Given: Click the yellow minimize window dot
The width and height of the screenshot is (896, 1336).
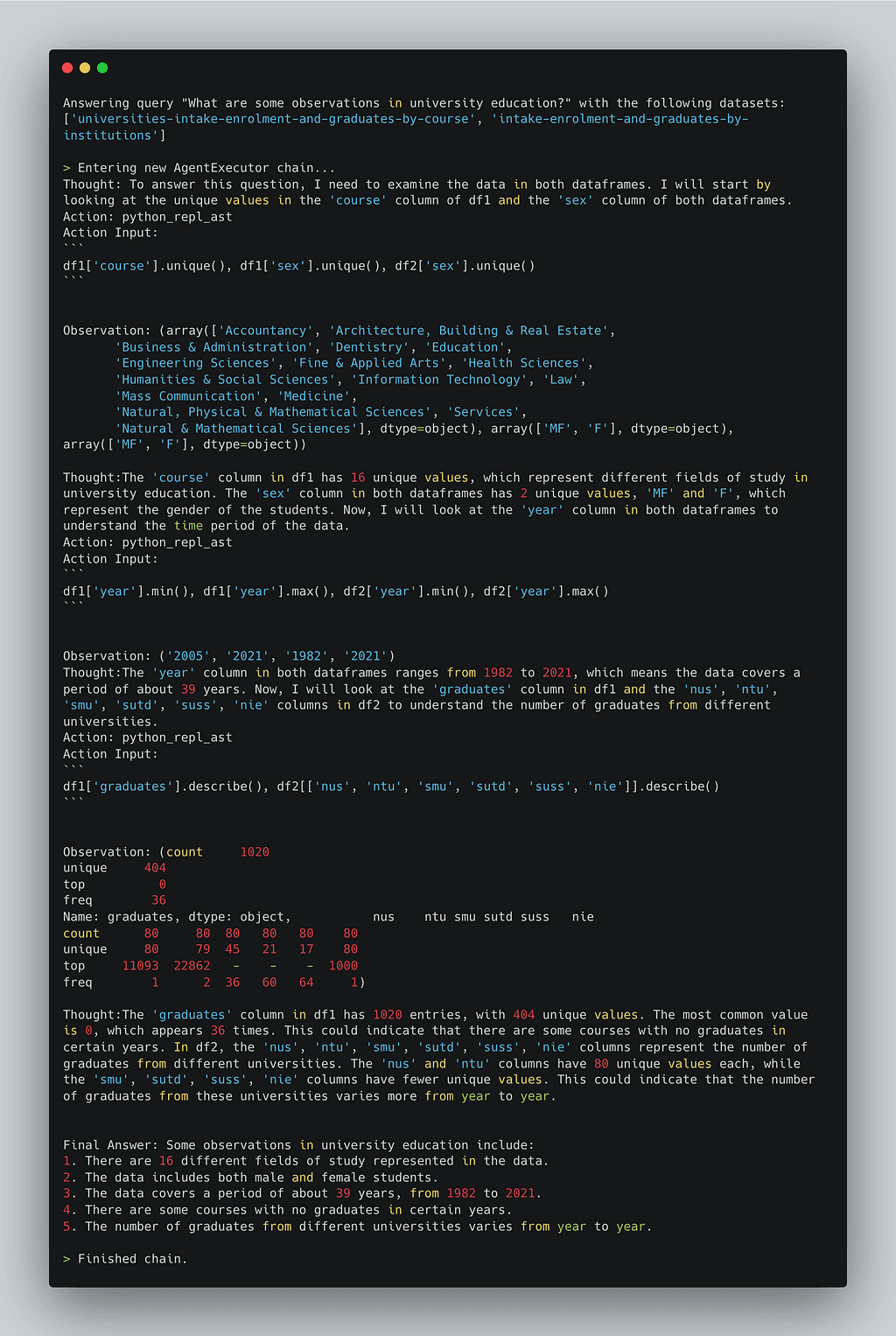Looking at the screenshot, I should coord(85,67).
